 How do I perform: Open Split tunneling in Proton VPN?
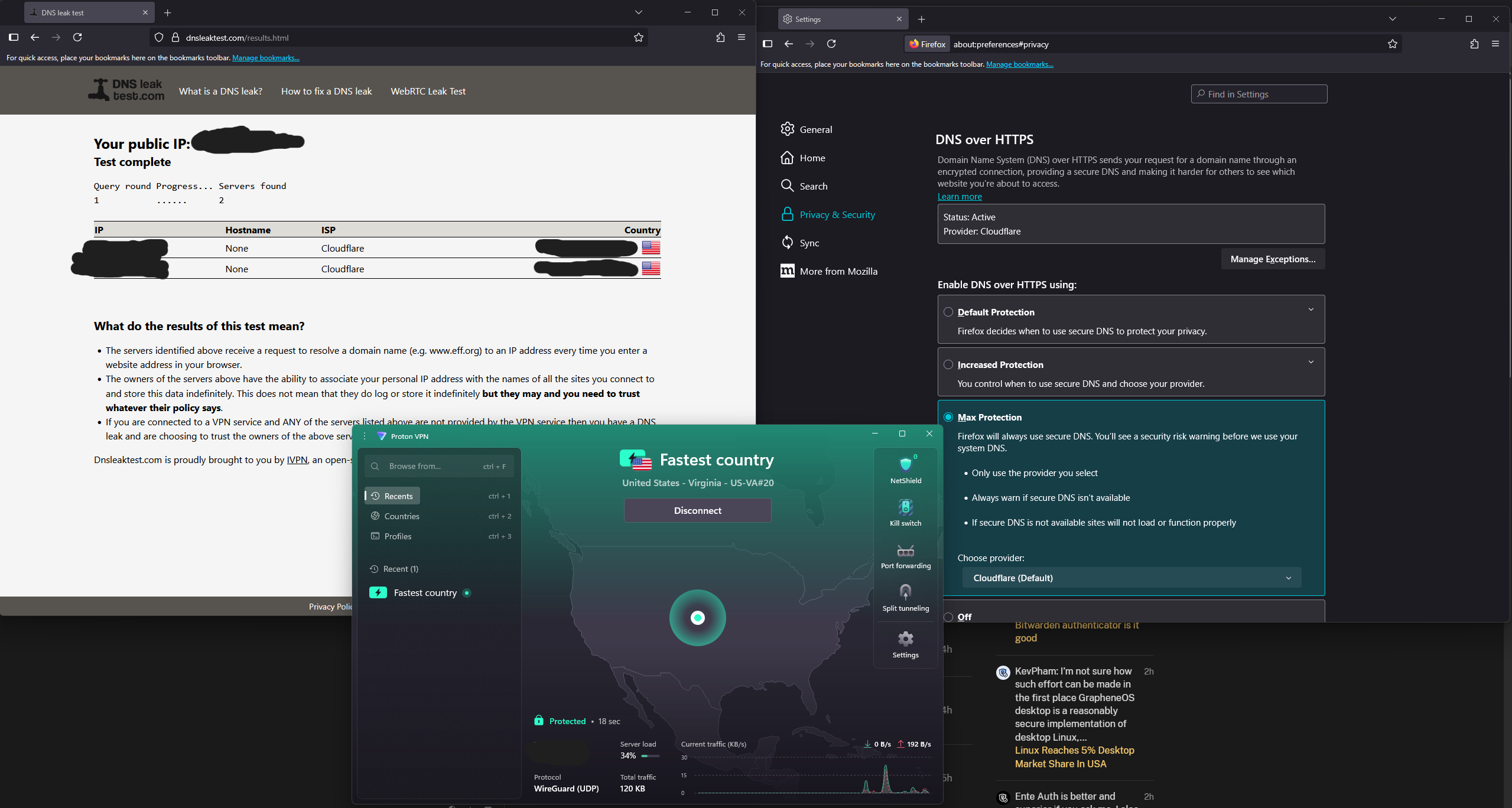pos(905,598)
